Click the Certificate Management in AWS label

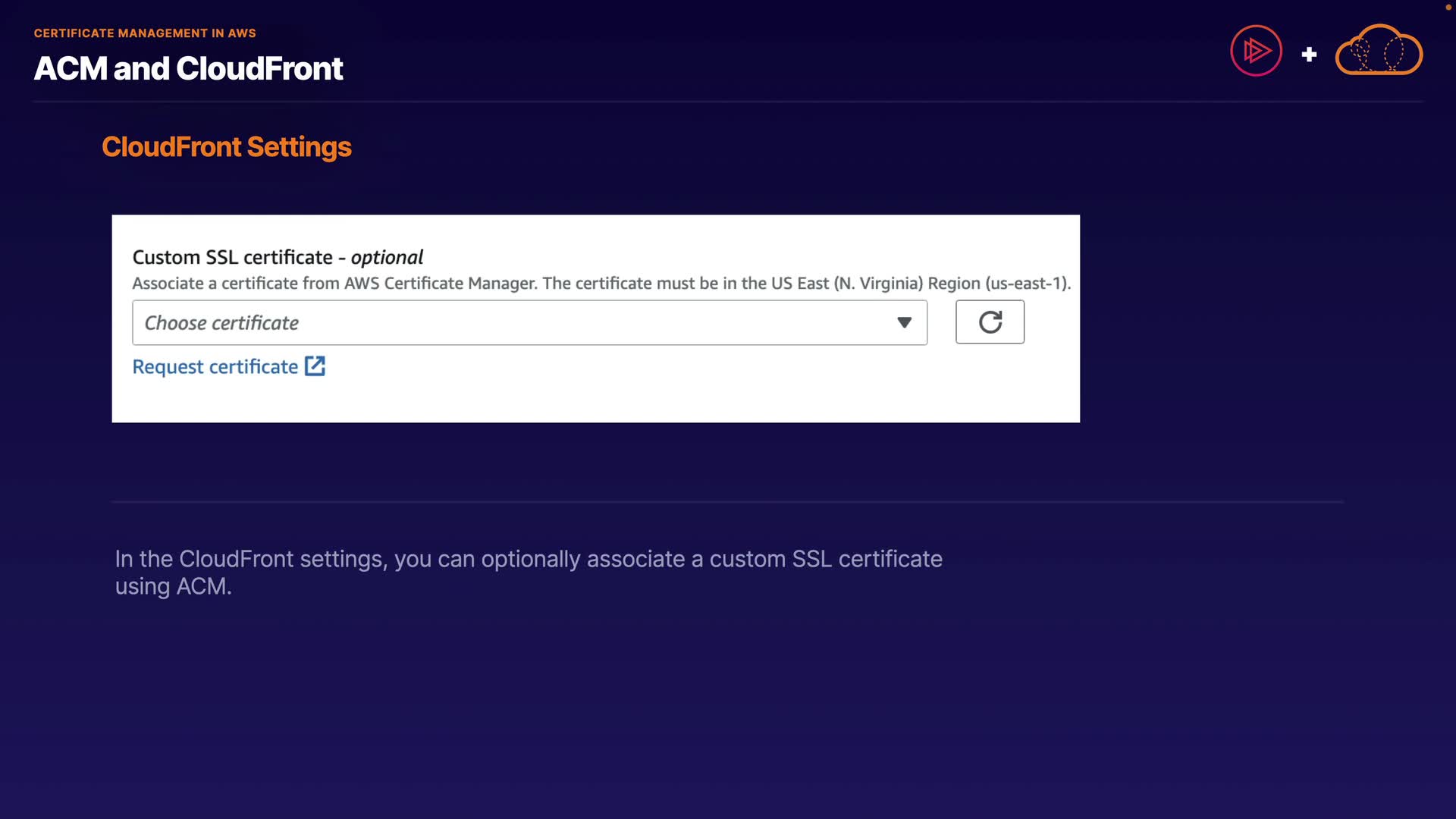[145, 33]
